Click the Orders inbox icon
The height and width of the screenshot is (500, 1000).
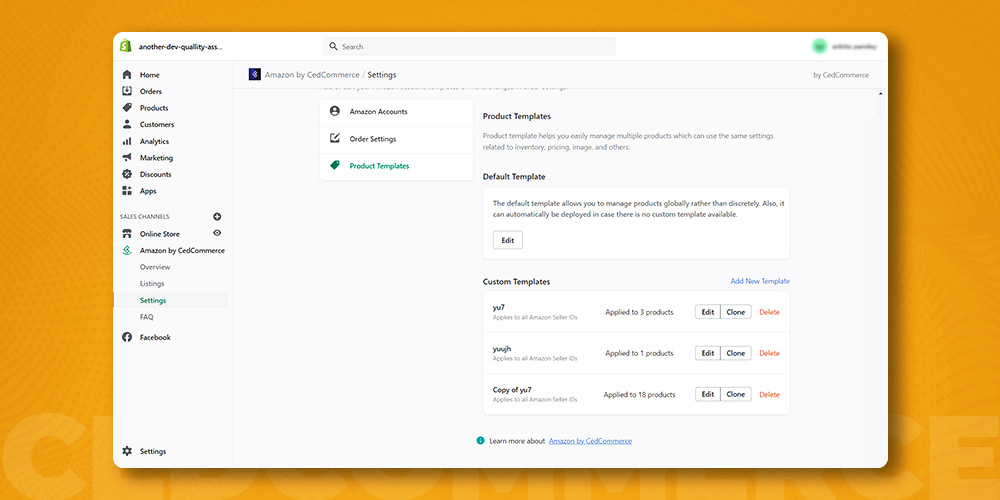(x=127, y=91)
